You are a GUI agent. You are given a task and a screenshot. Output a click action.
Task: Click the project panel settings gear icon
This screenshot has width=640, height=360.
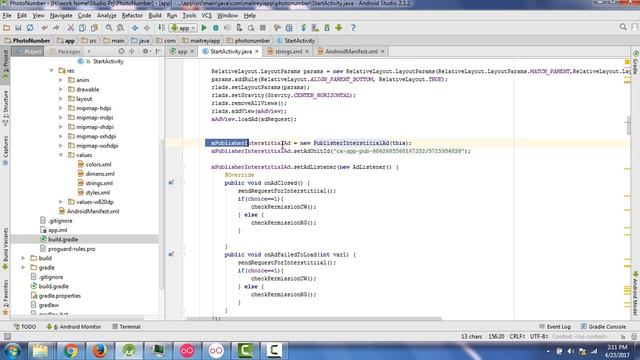146,51
